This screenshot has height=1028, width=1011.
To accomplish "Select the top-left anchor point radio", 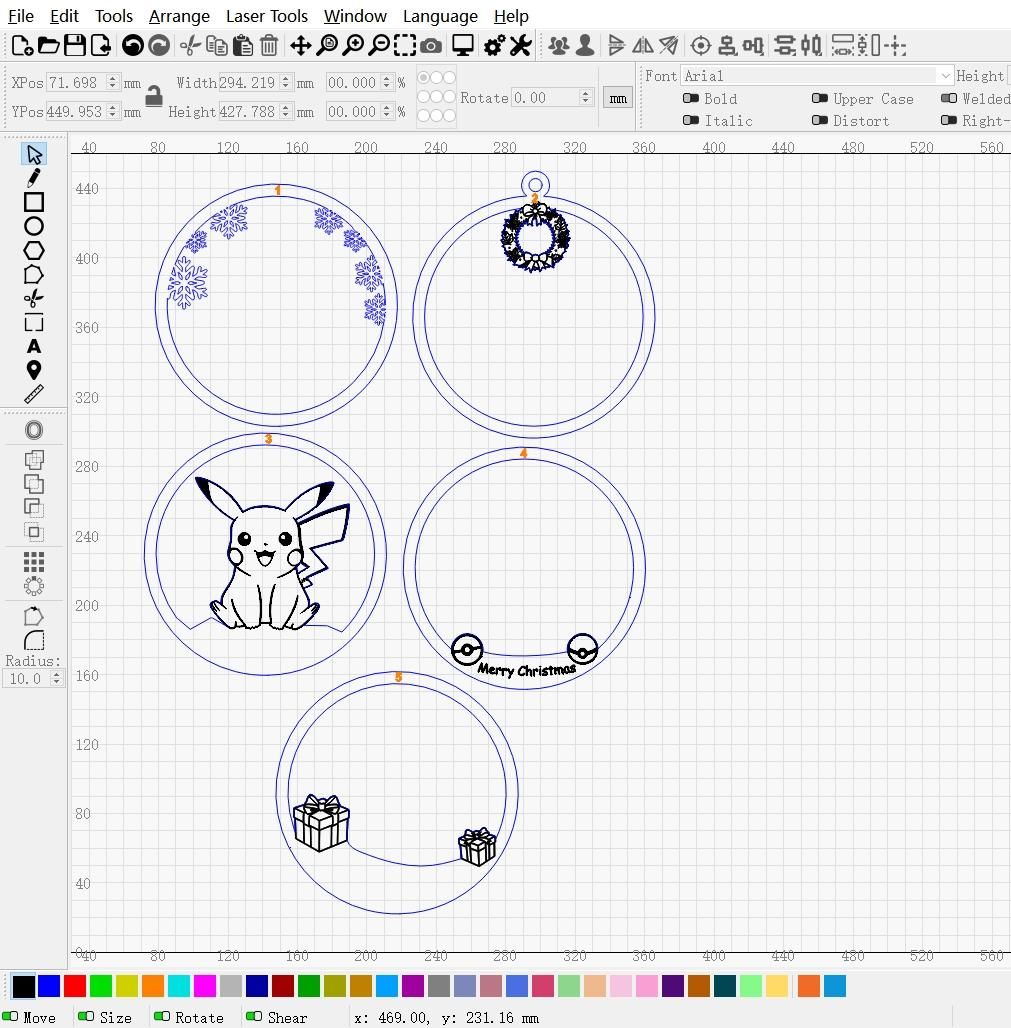I will 424,77.
